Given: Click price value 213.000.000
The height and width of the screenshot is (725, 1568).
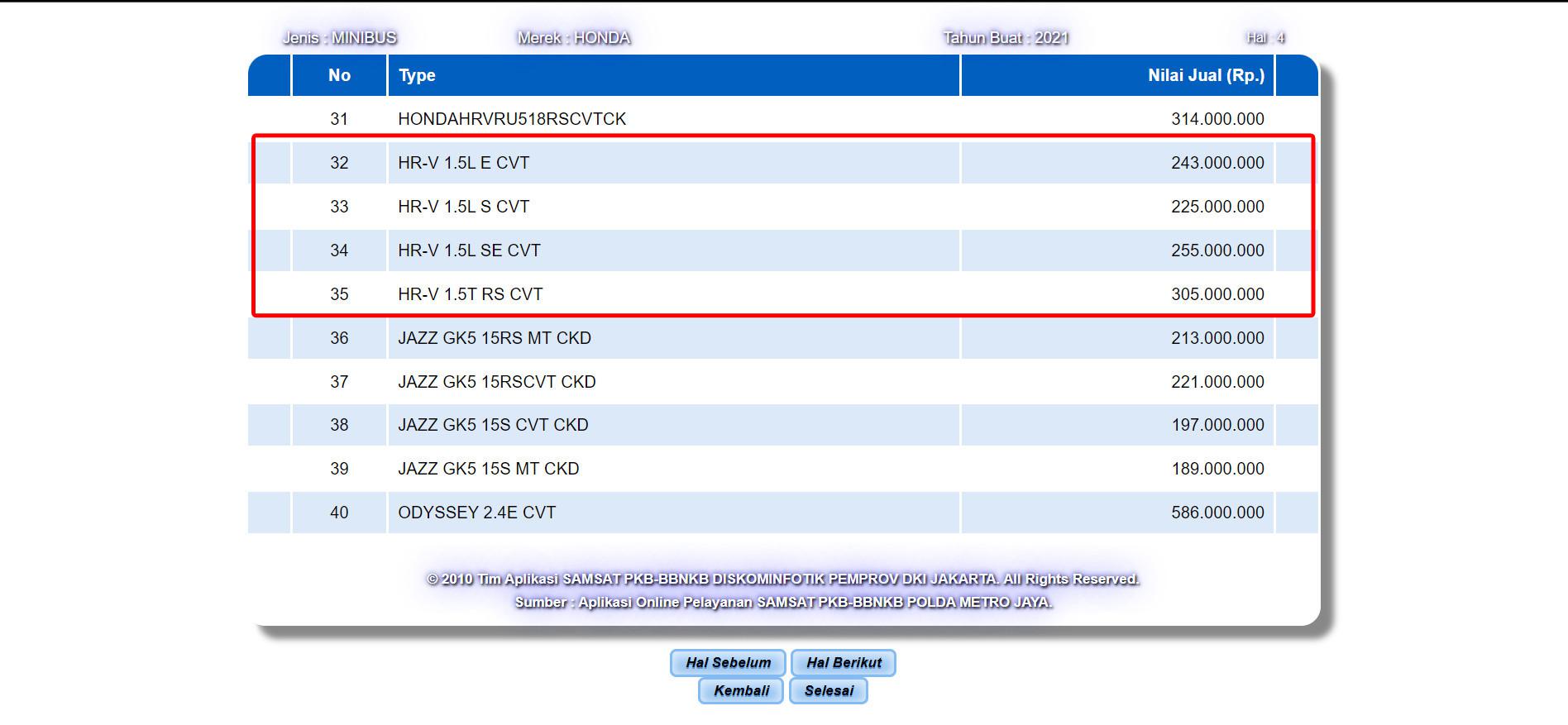Looking at the screenshot, I should click(x=1217, y=338).
